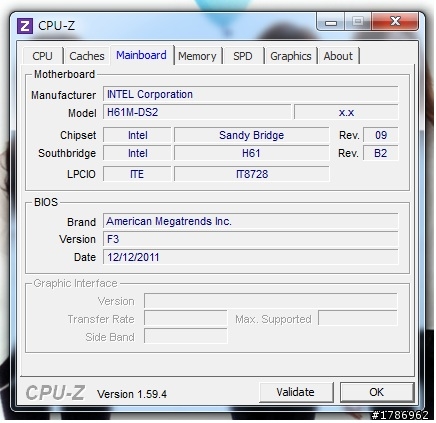Click the Southbridge label
Image resolution: width=436 pixels, height=423 pixels.
(x=67, y=153)
